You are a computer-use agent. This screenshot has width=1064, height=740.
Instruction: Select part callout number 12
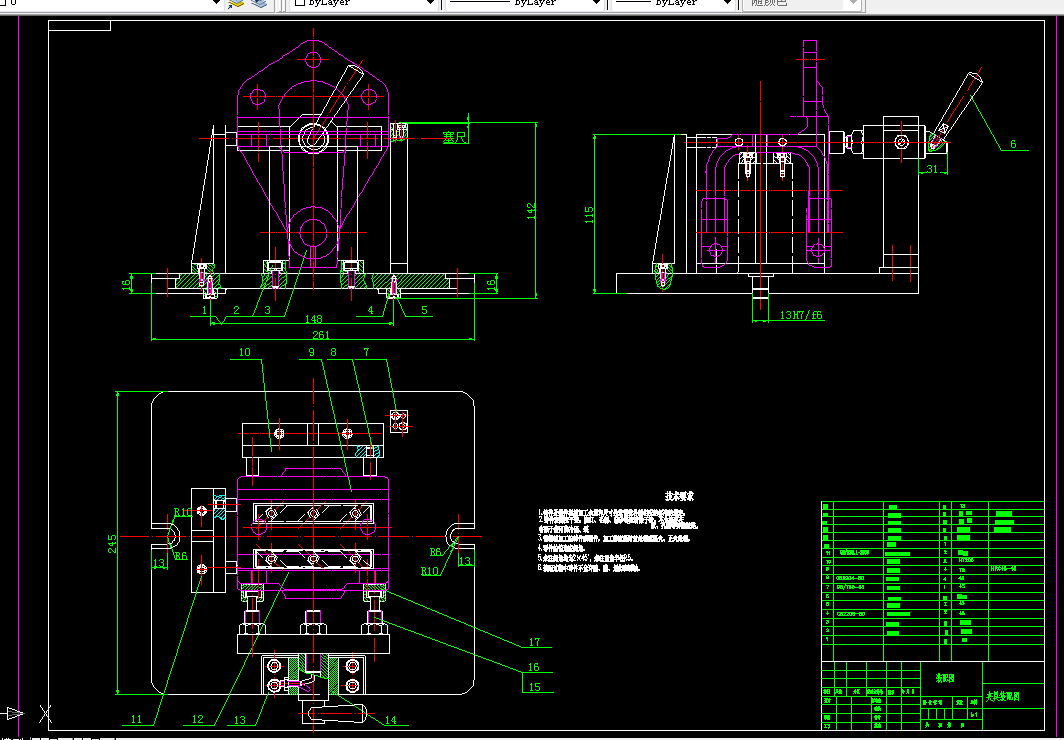pos(197,719)
